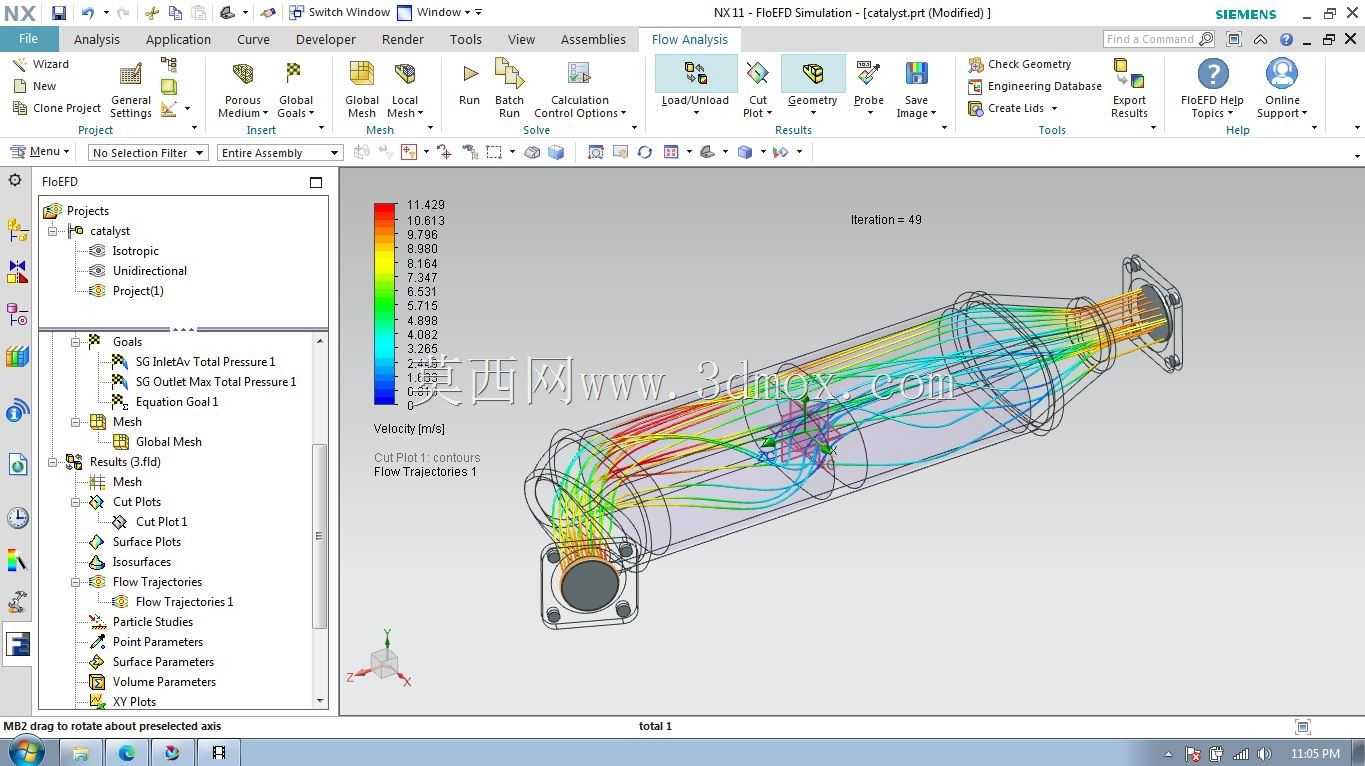Image resolution: width=1365 pixels, height=766 pixels.
Task: Open the Web Browser tab in resource bar
Action: [x=17, y=464]
